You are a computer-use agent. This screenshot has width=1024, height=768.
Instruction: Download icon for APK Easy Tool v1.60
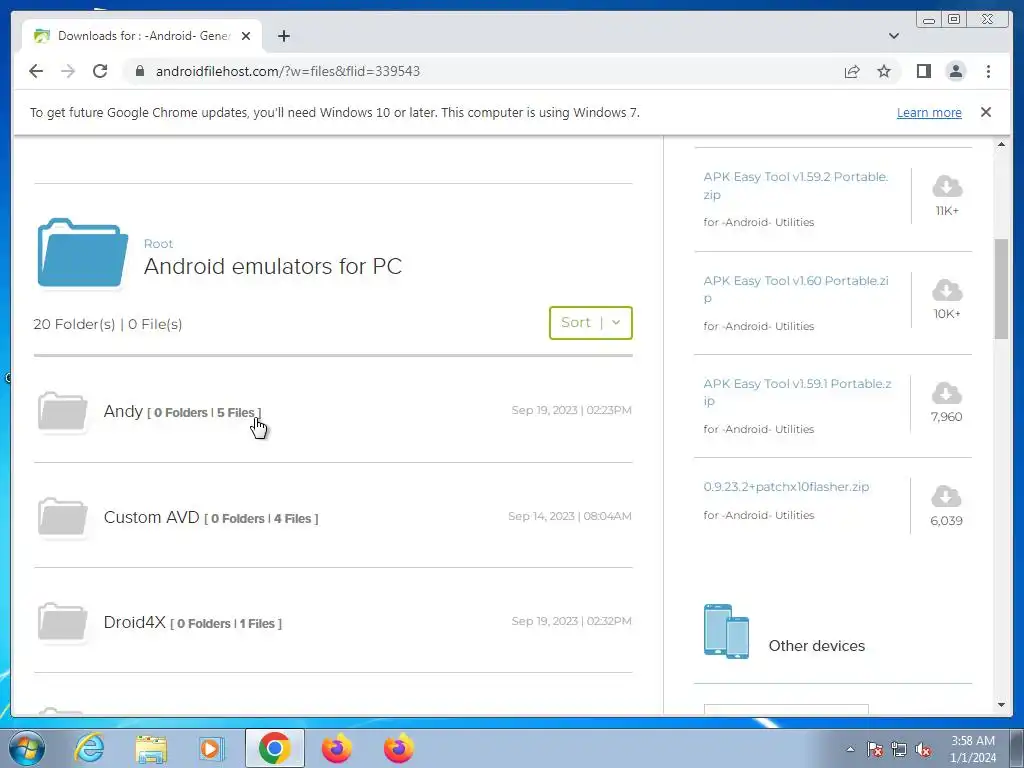click(947, 290)
